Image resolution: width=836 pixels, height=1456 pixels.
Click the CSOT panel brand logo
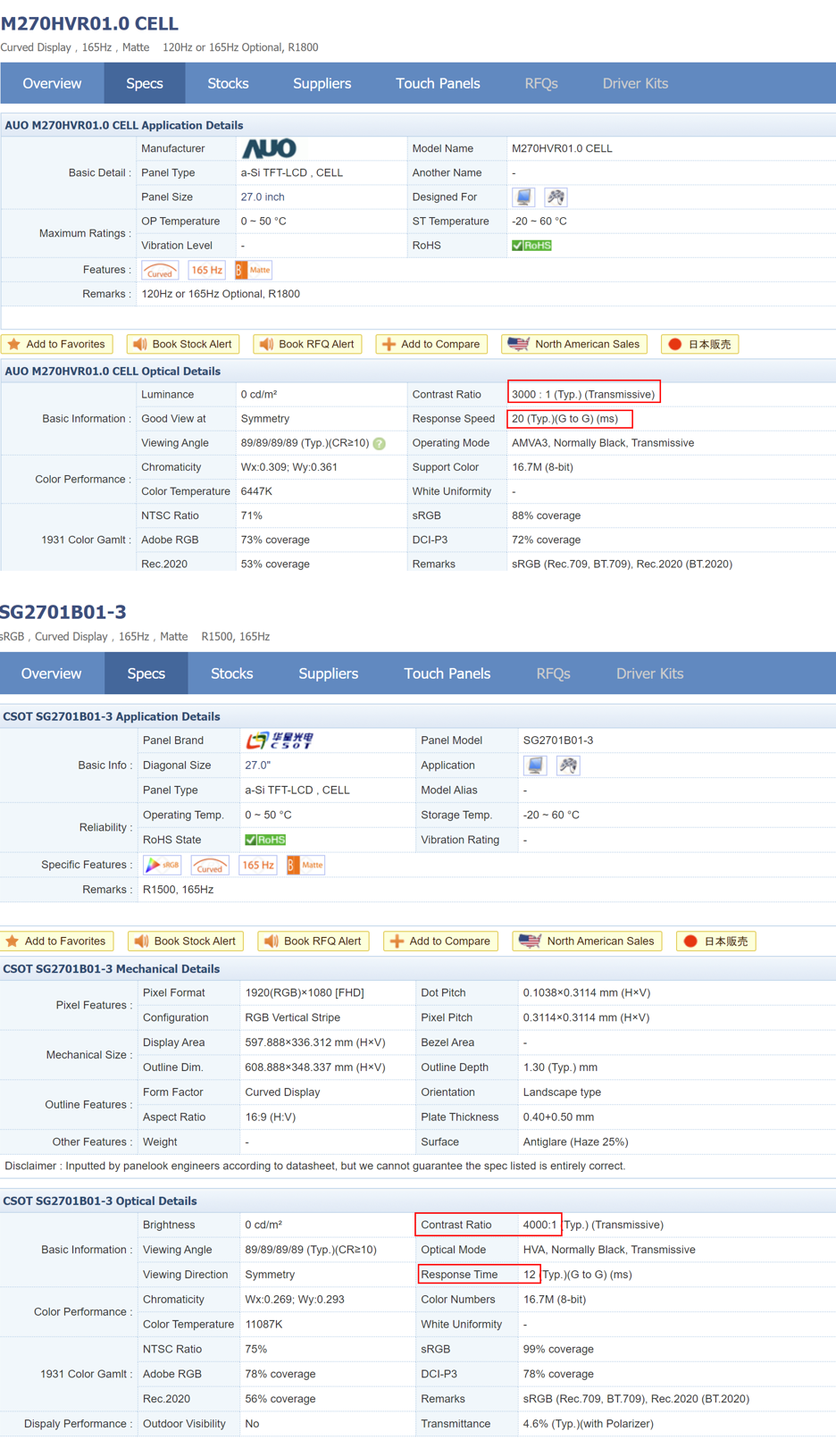pos(280,741)
